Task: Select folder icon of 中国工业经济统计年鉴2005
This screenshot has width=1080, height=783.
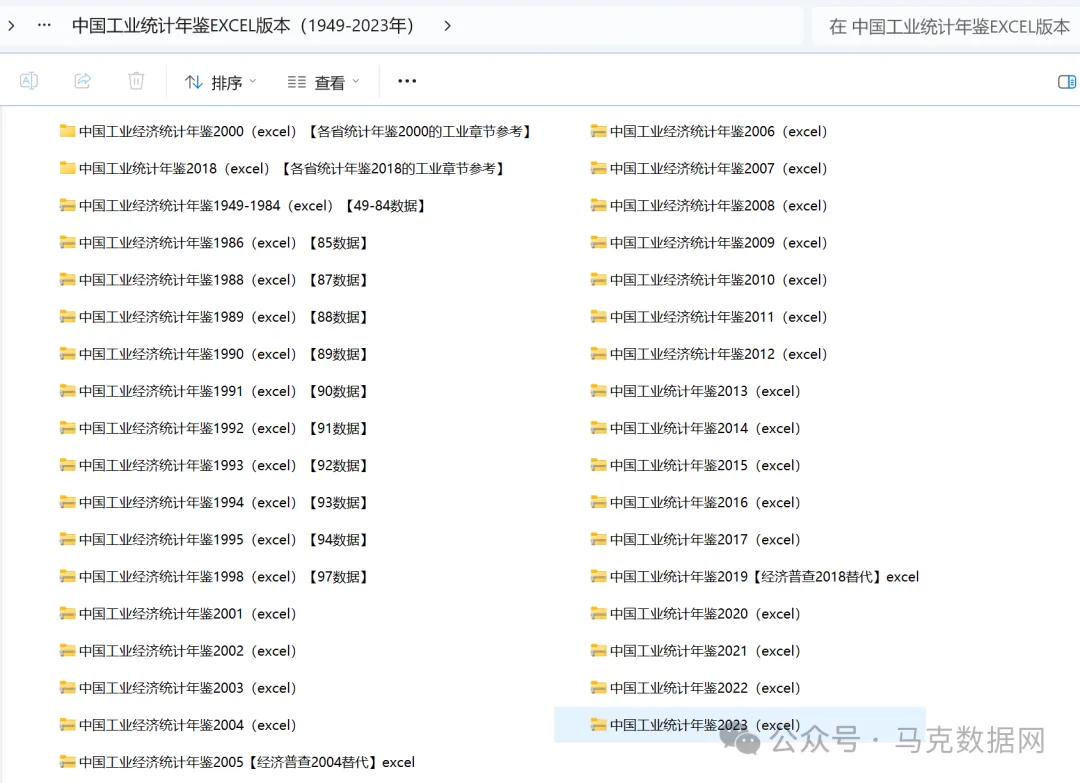Action: coord(68,762)
